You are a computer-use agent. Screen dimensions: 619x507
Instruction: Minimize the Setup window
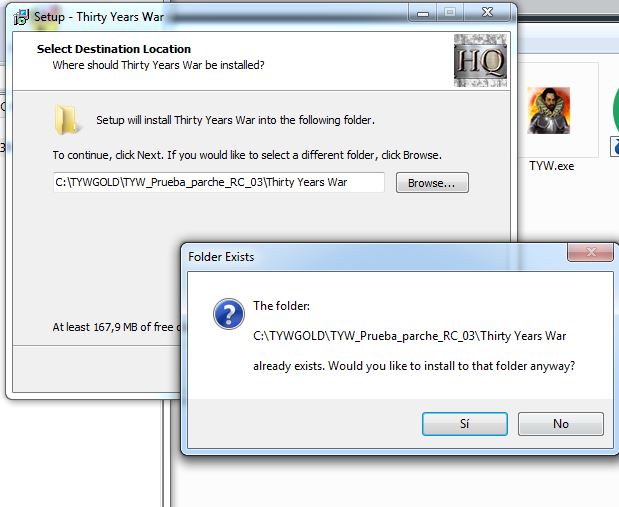420,13
